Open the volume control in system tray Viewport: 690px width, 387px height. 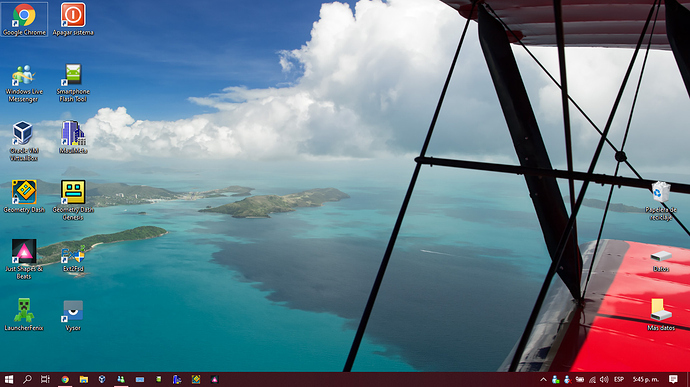pos(604,380)
